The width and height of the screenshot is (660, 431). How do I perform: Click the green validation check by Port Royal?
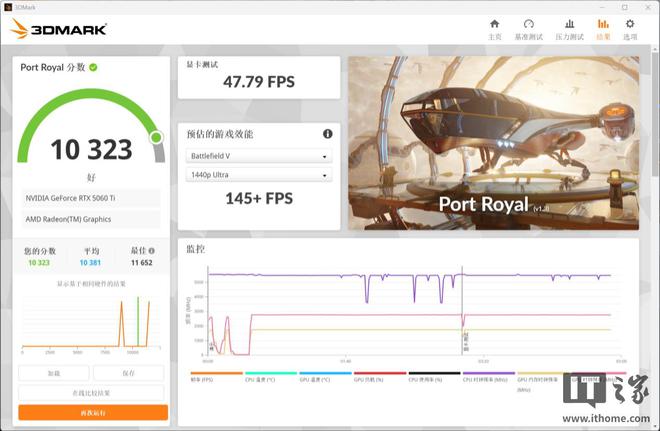[x=93, y=67]
